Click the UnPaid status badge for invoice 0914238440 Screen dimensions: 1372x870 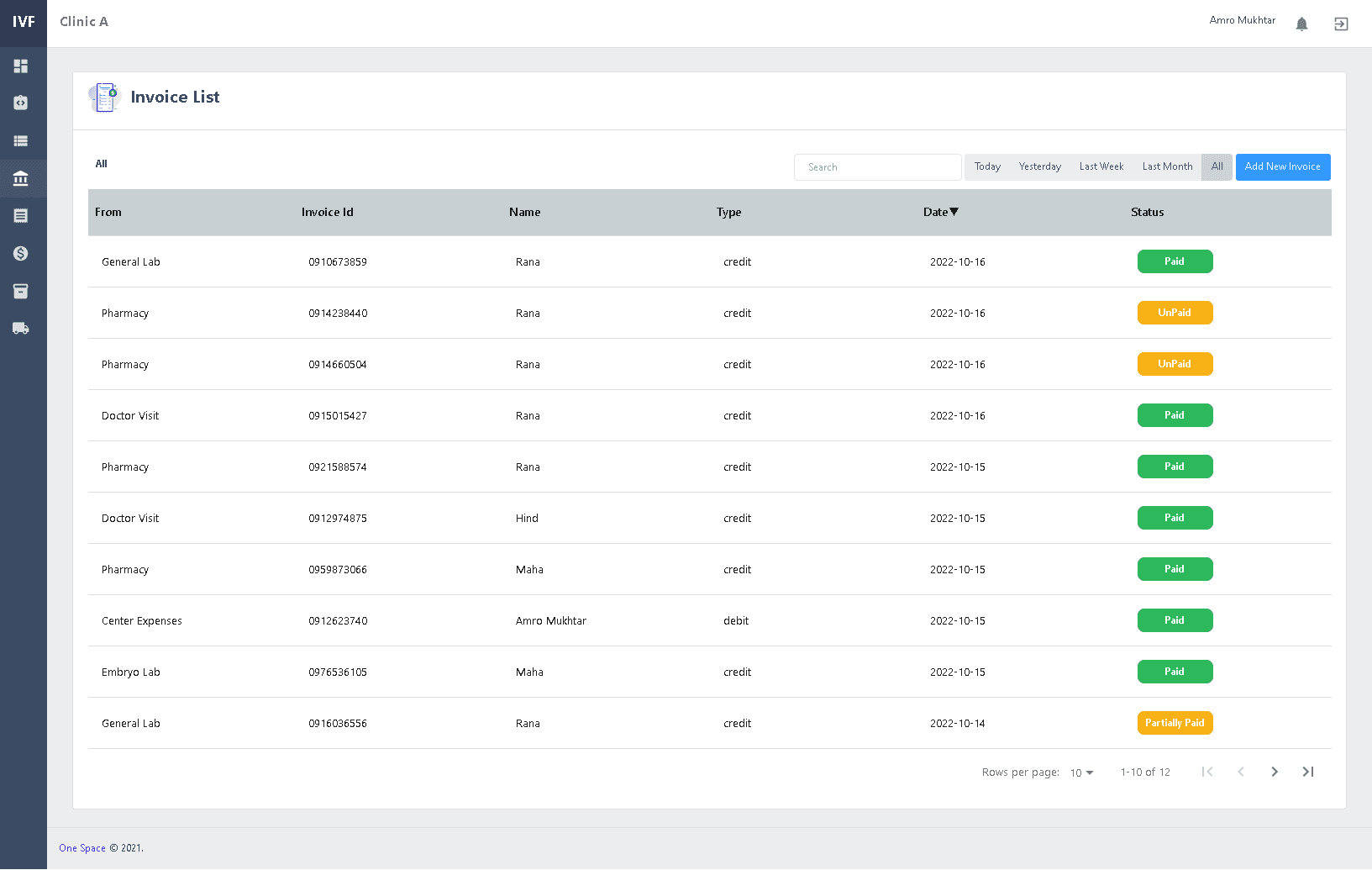click(1175, 312)
